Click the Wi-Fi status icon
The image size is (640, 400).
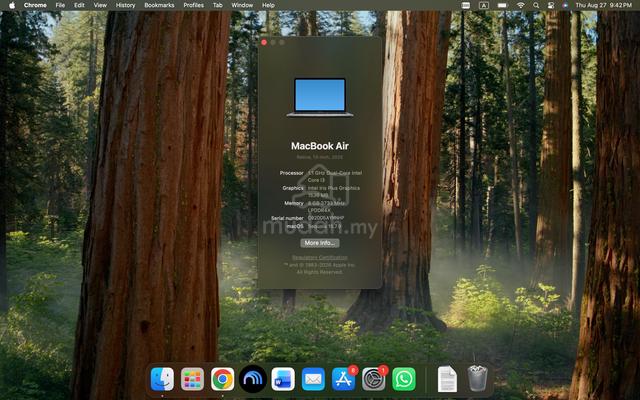pyautogui.click(x=520, y=5)
